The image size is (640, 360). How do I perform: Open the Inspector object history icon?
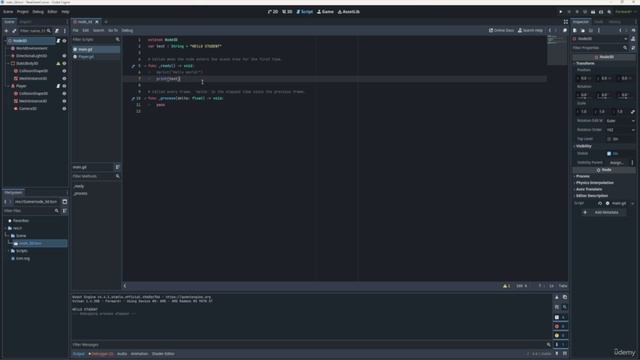[633, 31]
